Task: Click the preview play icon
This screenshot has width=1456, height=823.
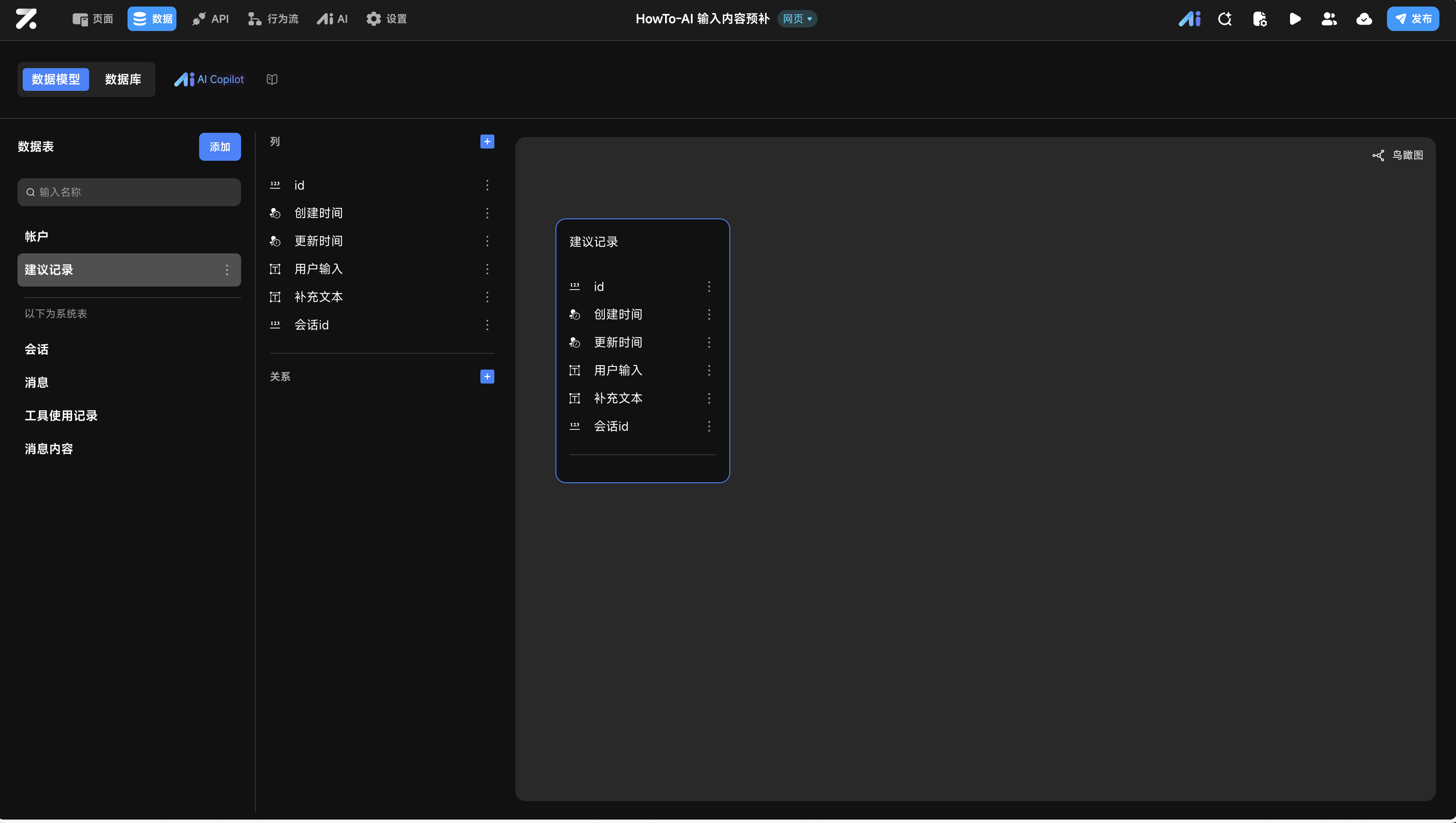Action: click(1294, 19)
